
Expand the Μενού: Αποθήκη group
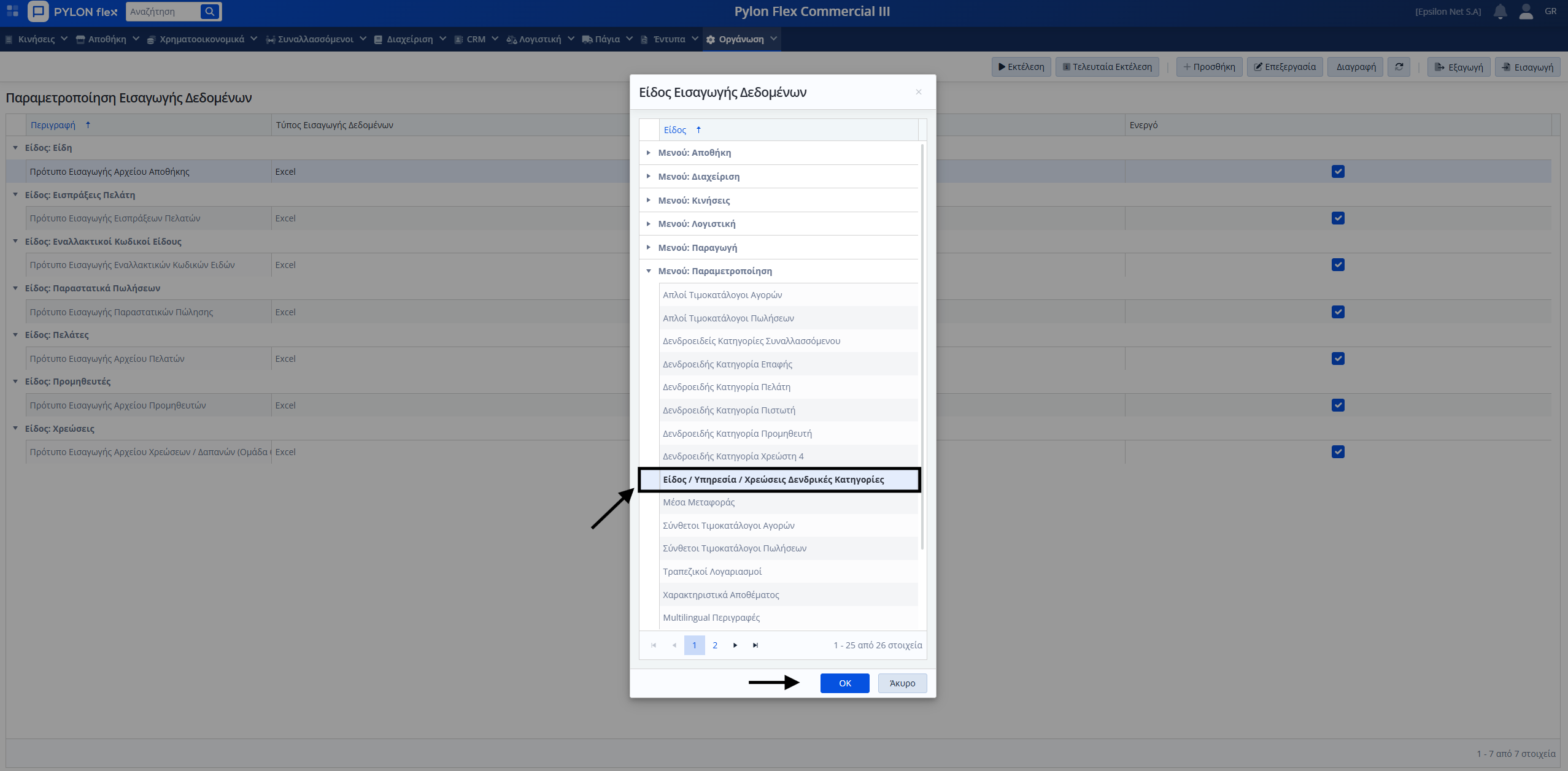click(x=648, y=153)
